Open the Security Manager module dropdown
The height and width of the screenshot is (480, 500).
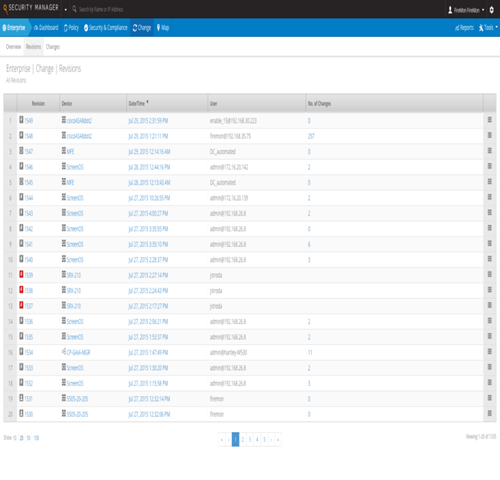pos(65,9)
